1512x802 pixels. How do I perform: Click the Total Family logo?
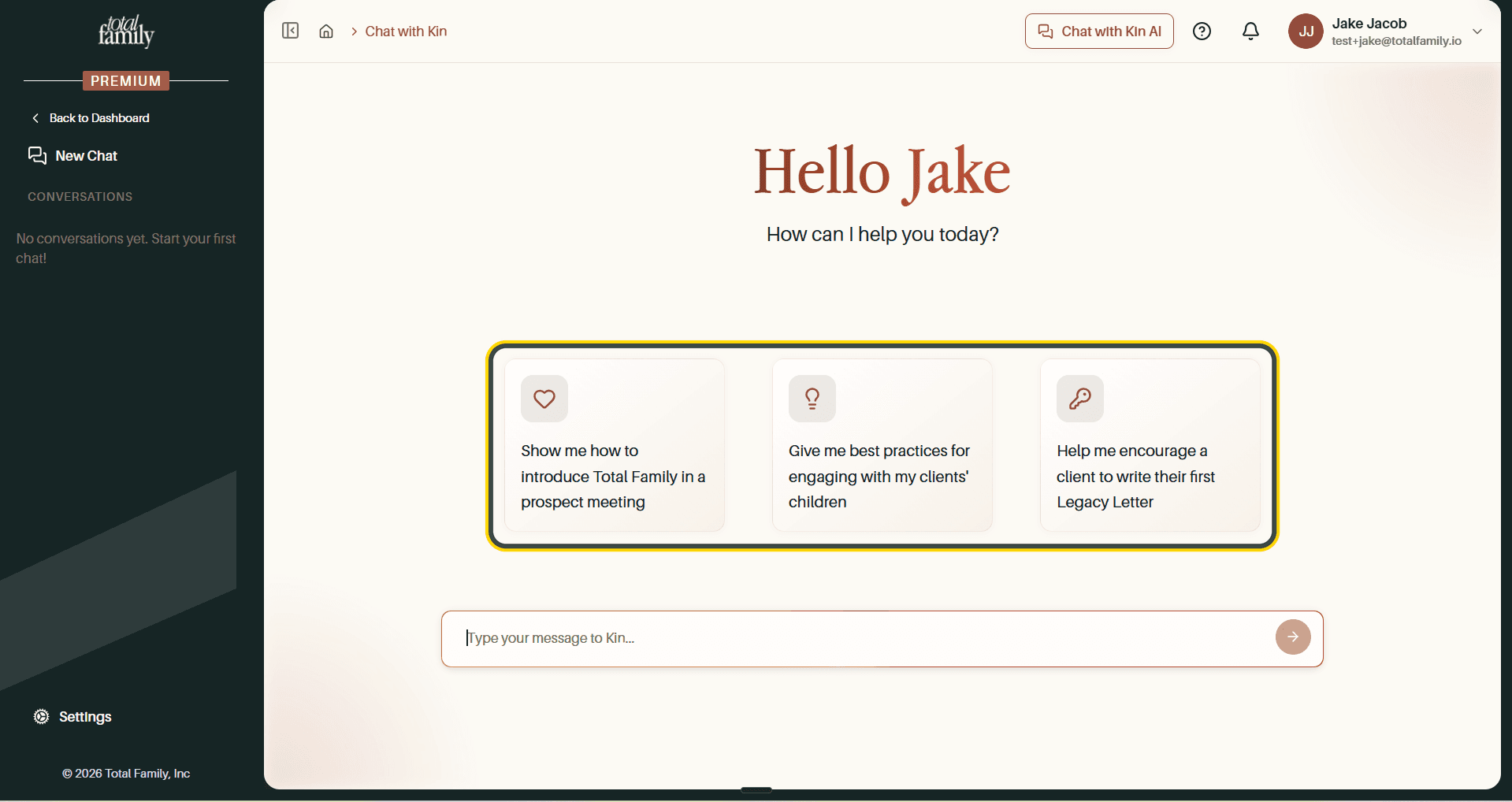[126, 32]
